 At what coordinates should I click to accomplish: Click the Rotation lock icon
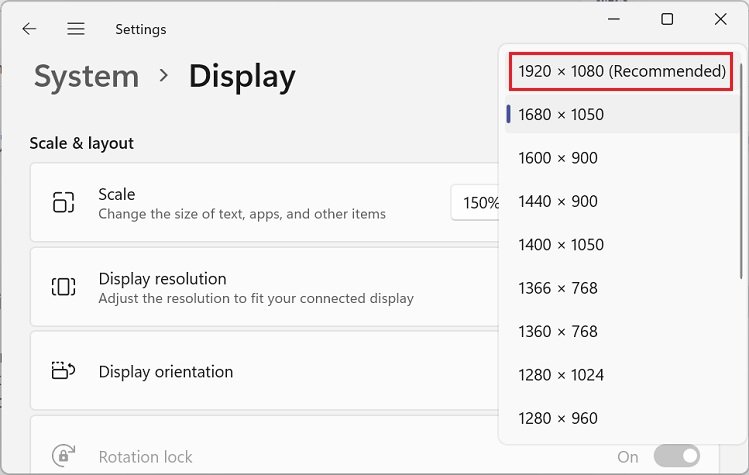click(x=63, y=456)
